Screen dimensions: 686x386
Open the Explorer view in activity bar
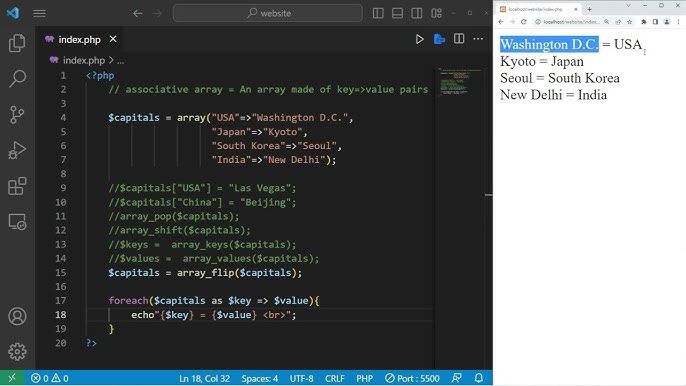pos(17,43)
